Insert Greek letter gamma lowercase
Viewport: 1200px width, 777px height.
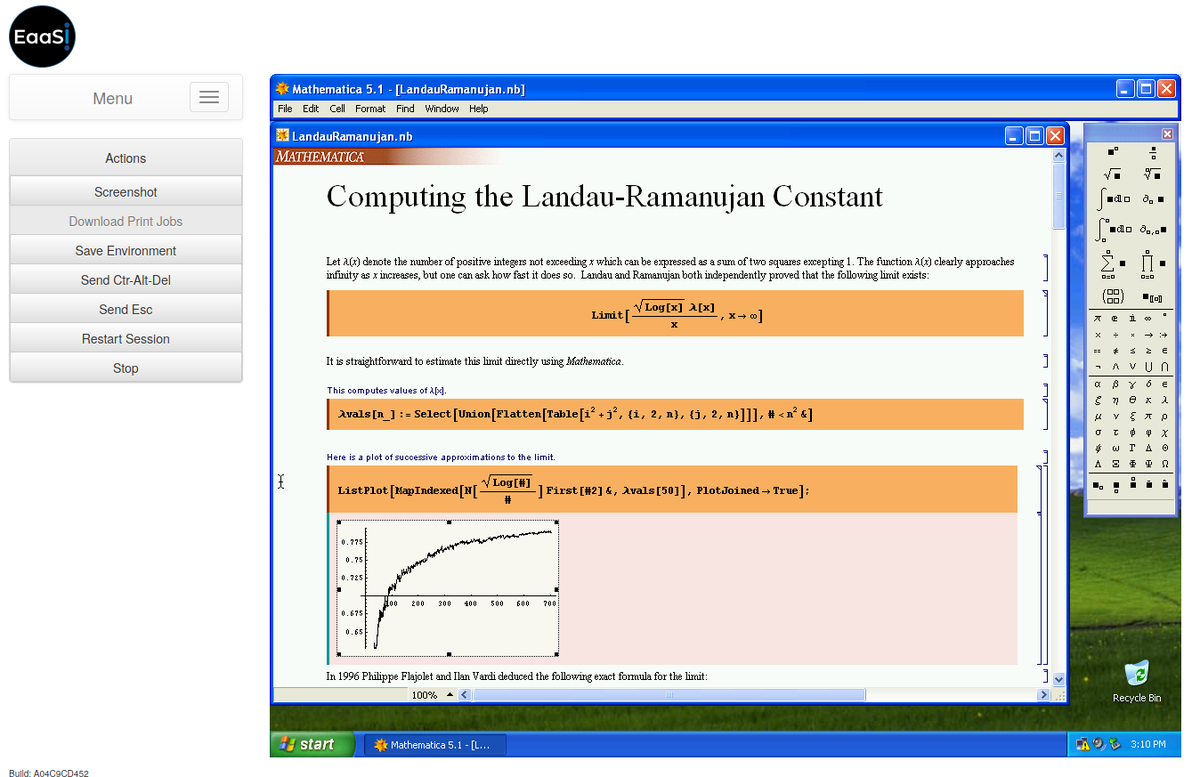click(x=1132, y=384)
